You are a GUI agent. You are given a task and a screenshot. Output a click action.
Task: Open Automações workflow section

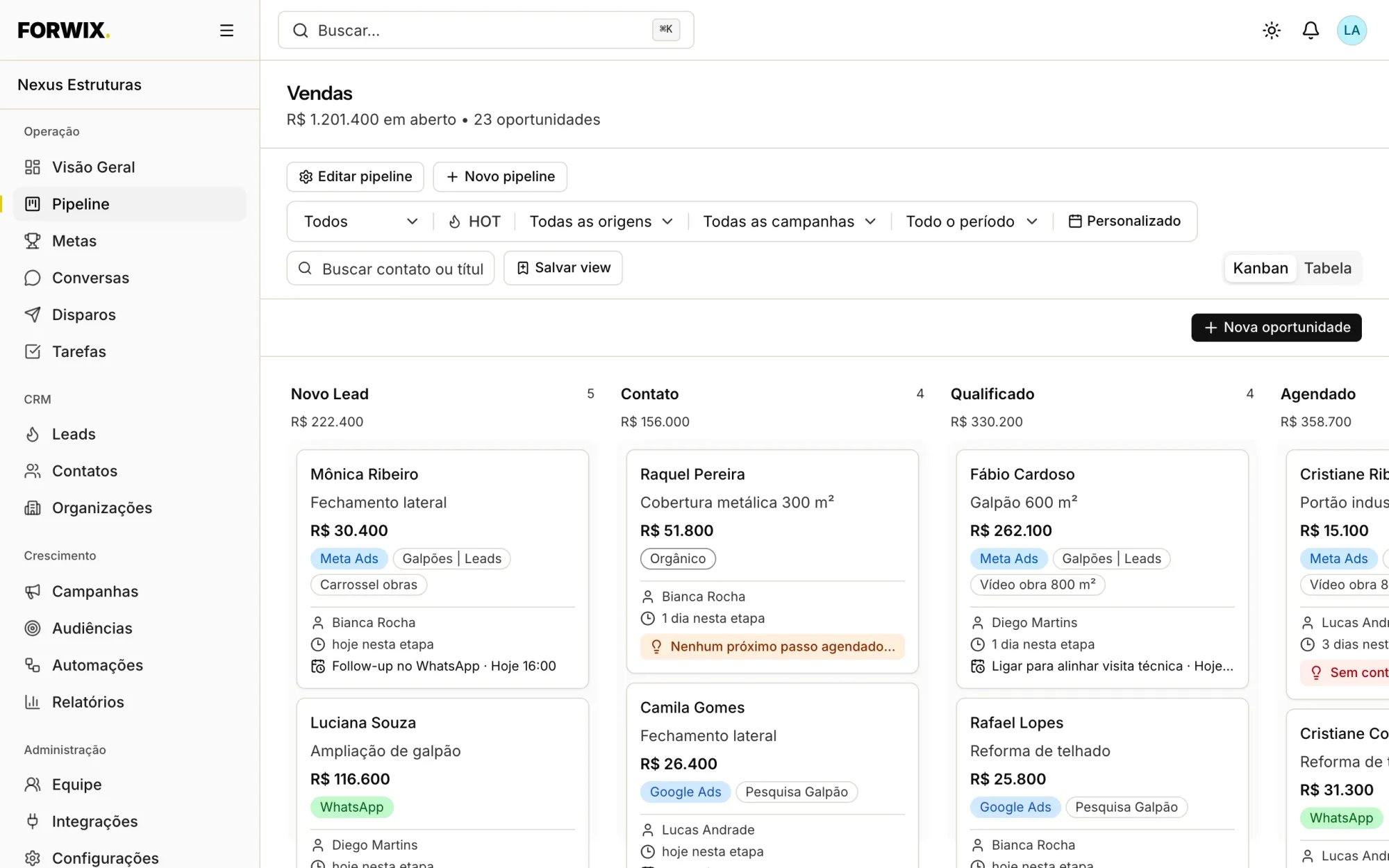[130, 665]
